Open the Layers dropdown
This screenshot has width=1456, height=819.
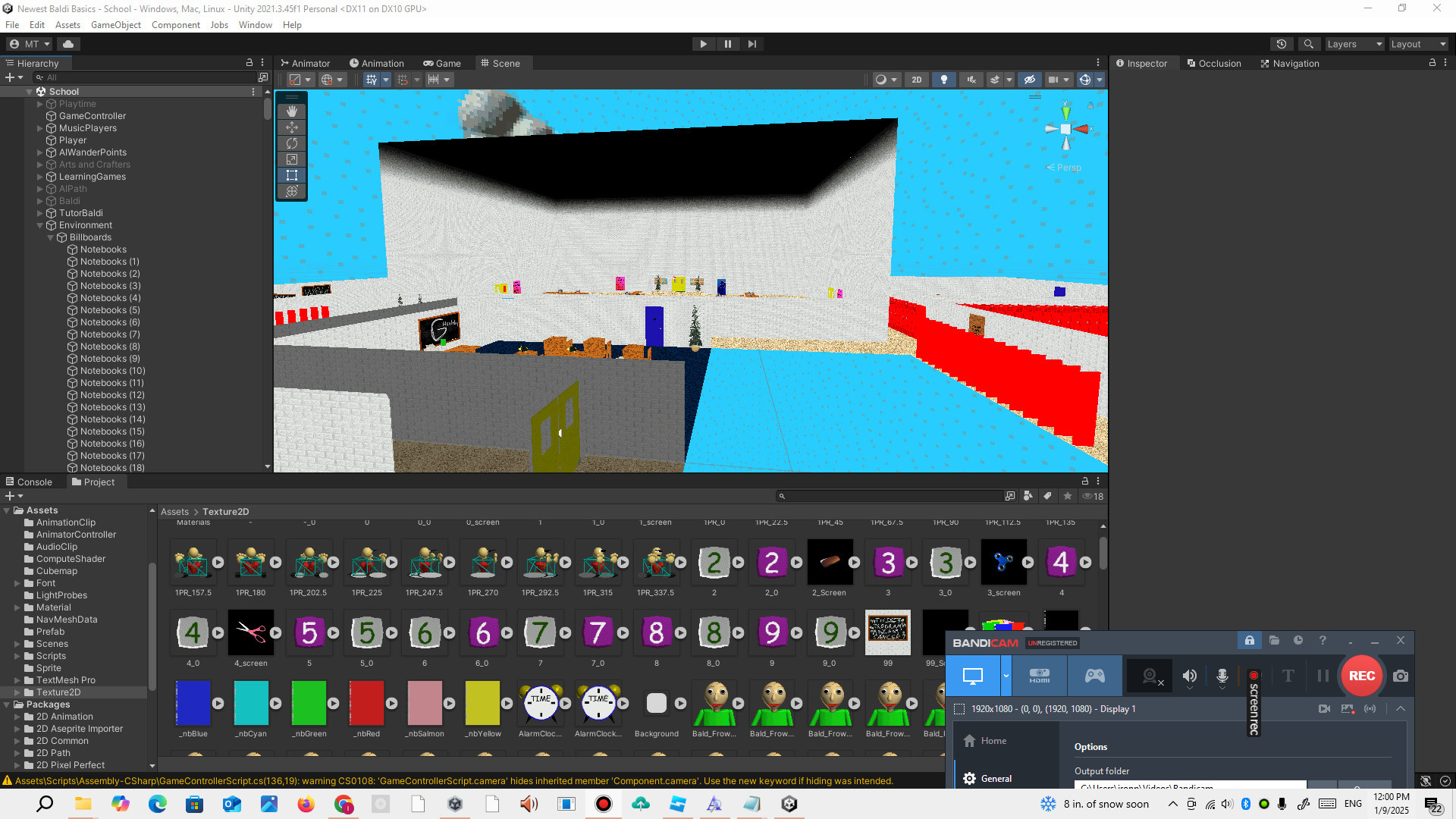tap(1354, 43)
